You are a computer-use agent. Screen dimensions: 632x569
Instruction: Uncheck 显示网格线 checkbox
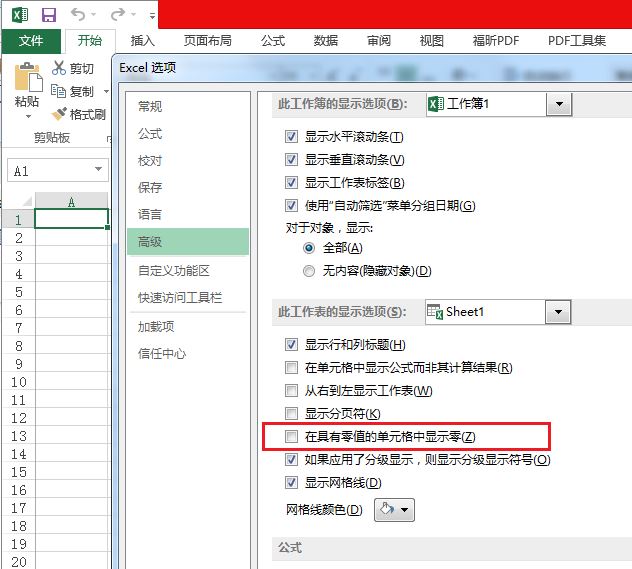pos(291,483)
